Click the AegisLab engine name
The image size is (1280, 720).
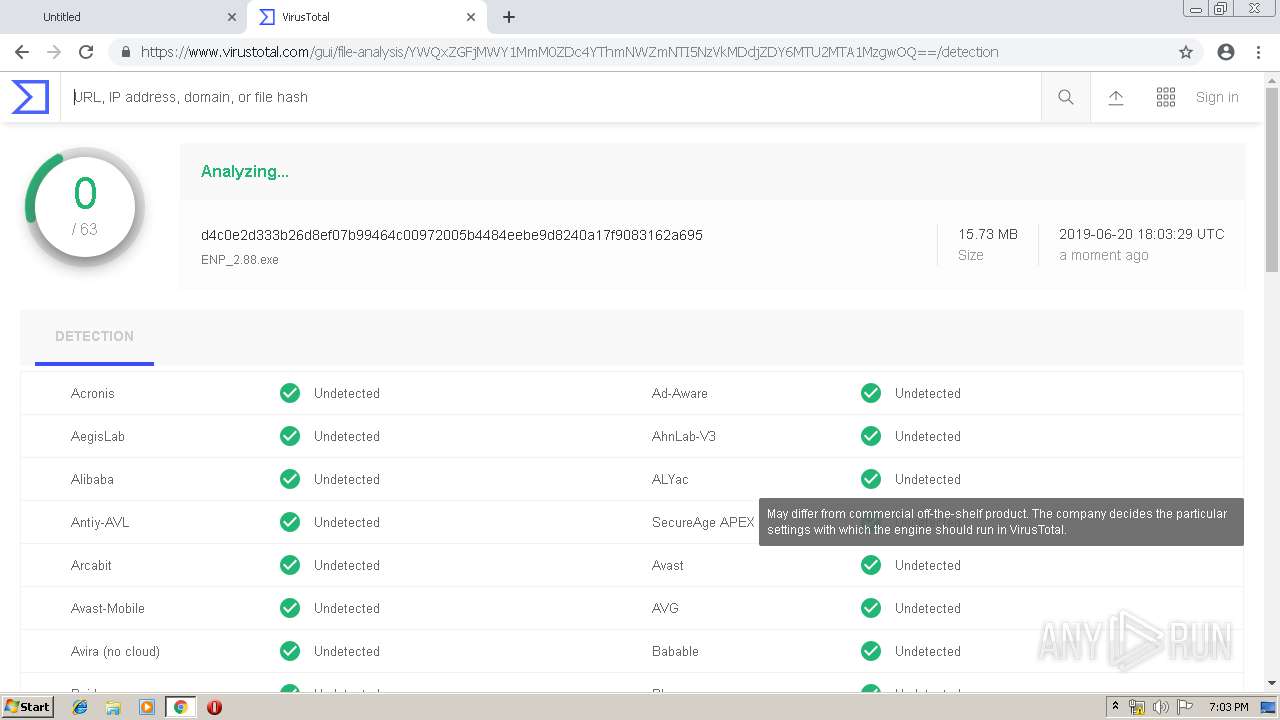click(98, 437)
